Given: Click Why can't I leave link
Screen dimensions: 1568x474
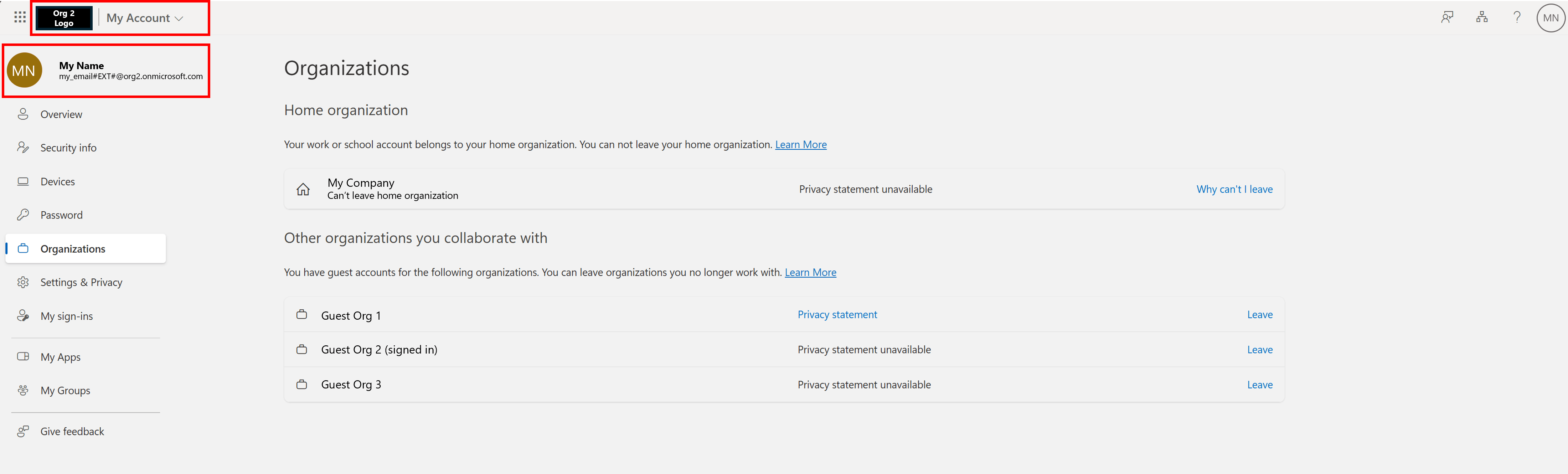Looking at the screenshot, I should pyautogui.click(x=1234, y=189).
